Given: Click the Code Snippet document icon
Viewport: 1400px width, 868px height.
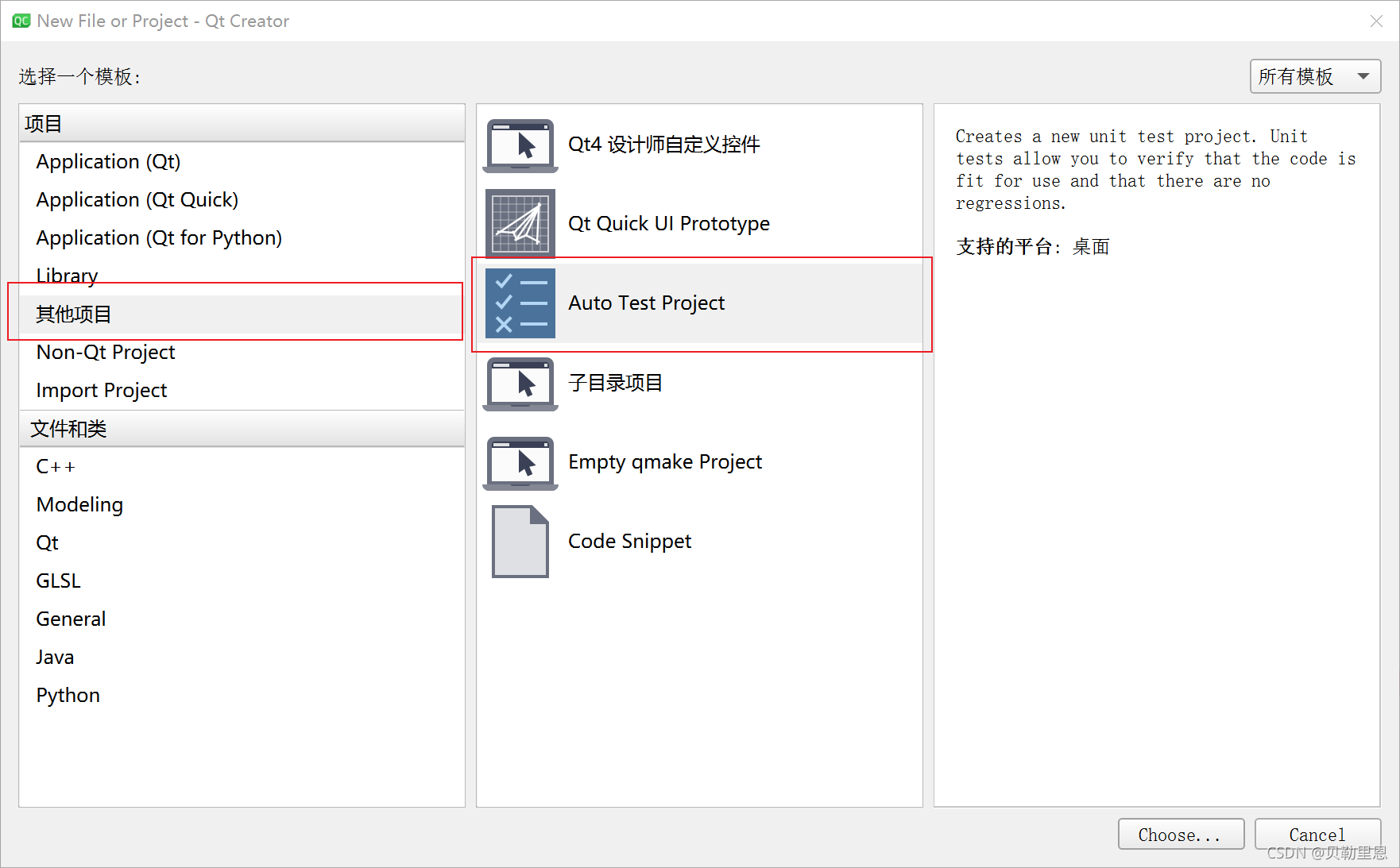Looking at the screenshot, I should click(x=520, y=541).
